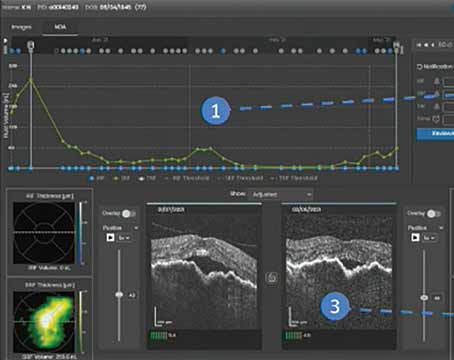Click the right position play button

point(415,237)
